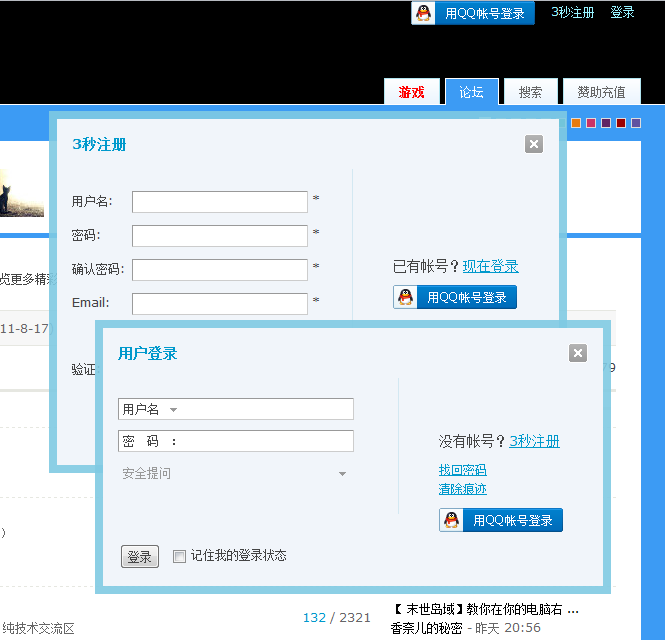Select the pink theme color swatch
Image resolution: width=665 pixels, height=640 pixels.
tap(591, 123)
